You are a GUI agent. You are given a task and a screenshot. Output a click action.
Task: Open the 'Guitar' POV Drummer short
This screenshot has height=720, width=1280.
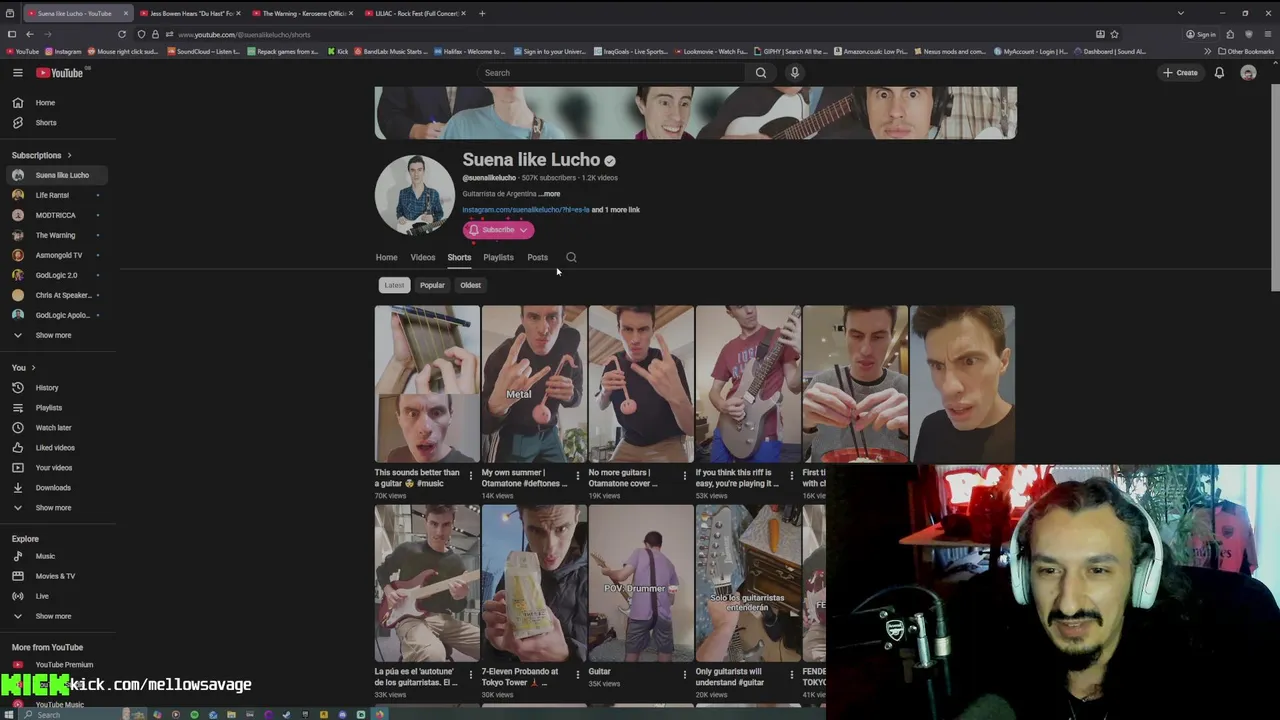click(641, 583)
